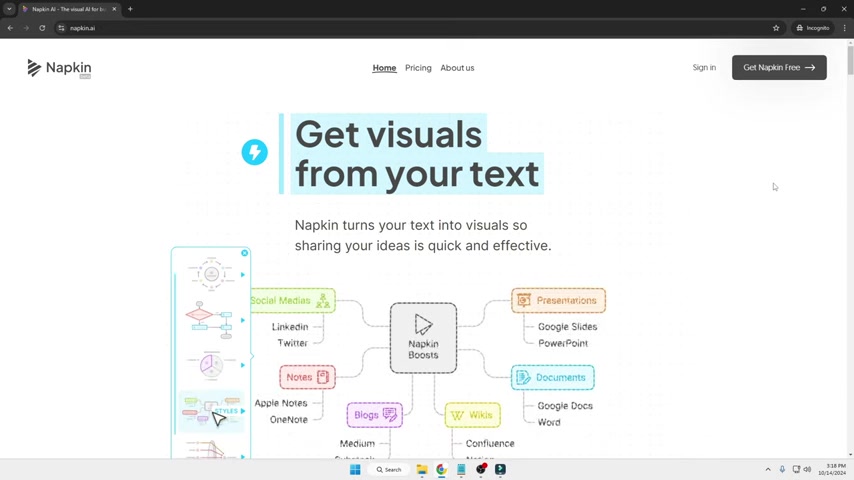The height and width of the screenshot is (480, 854).
Task: Click the Confluence text
Action: pyautogui.click(x=490, y=443)
